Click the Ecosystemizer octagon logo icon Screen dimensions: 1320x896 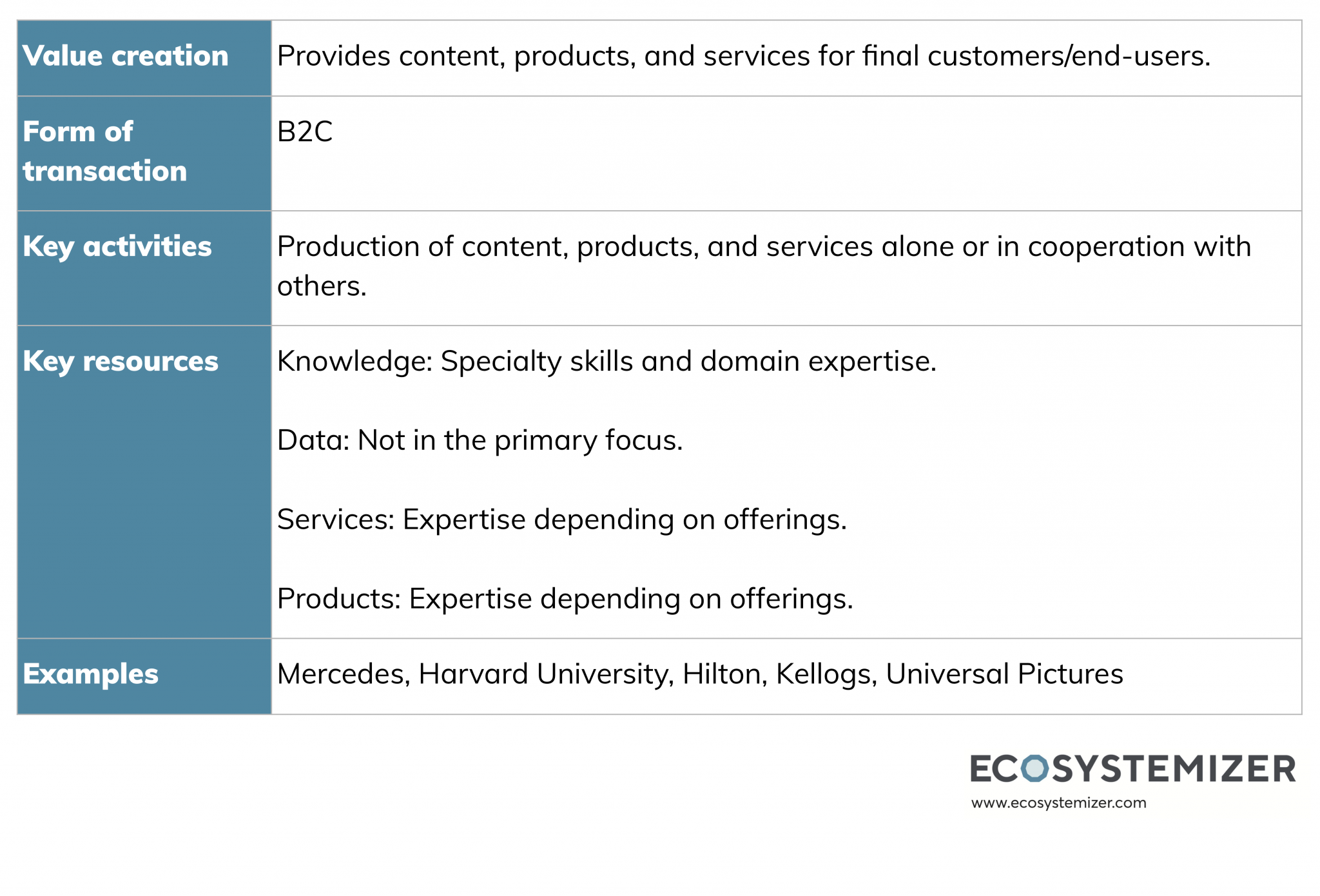pos(1035,768)
